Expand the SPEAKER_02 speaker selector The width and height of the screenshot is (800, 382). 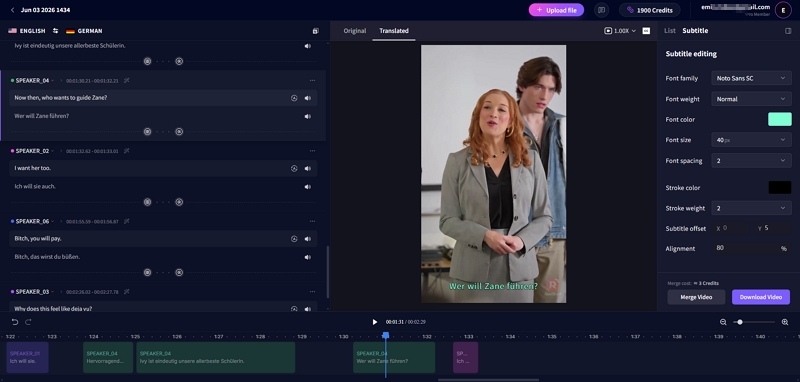[x=52, y=151]
